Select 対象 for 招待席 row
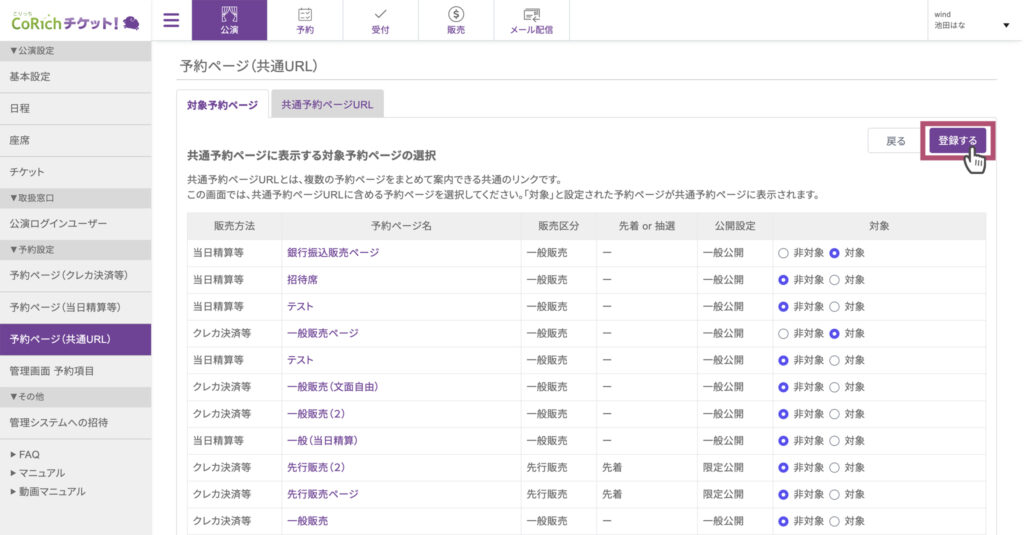This screenshot has height=535, width=1024. point(834,280)
